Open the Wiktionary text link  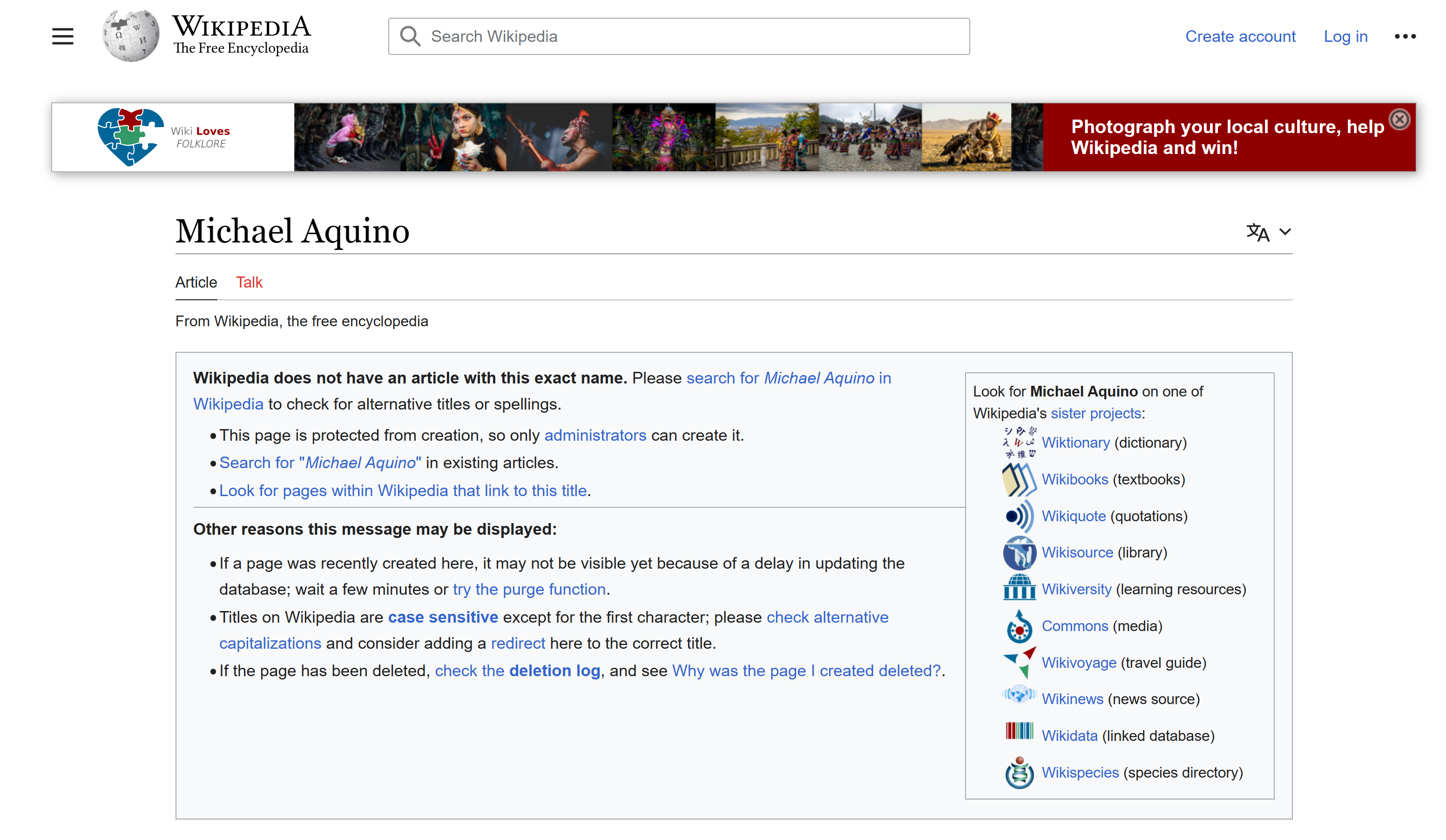1075,443
